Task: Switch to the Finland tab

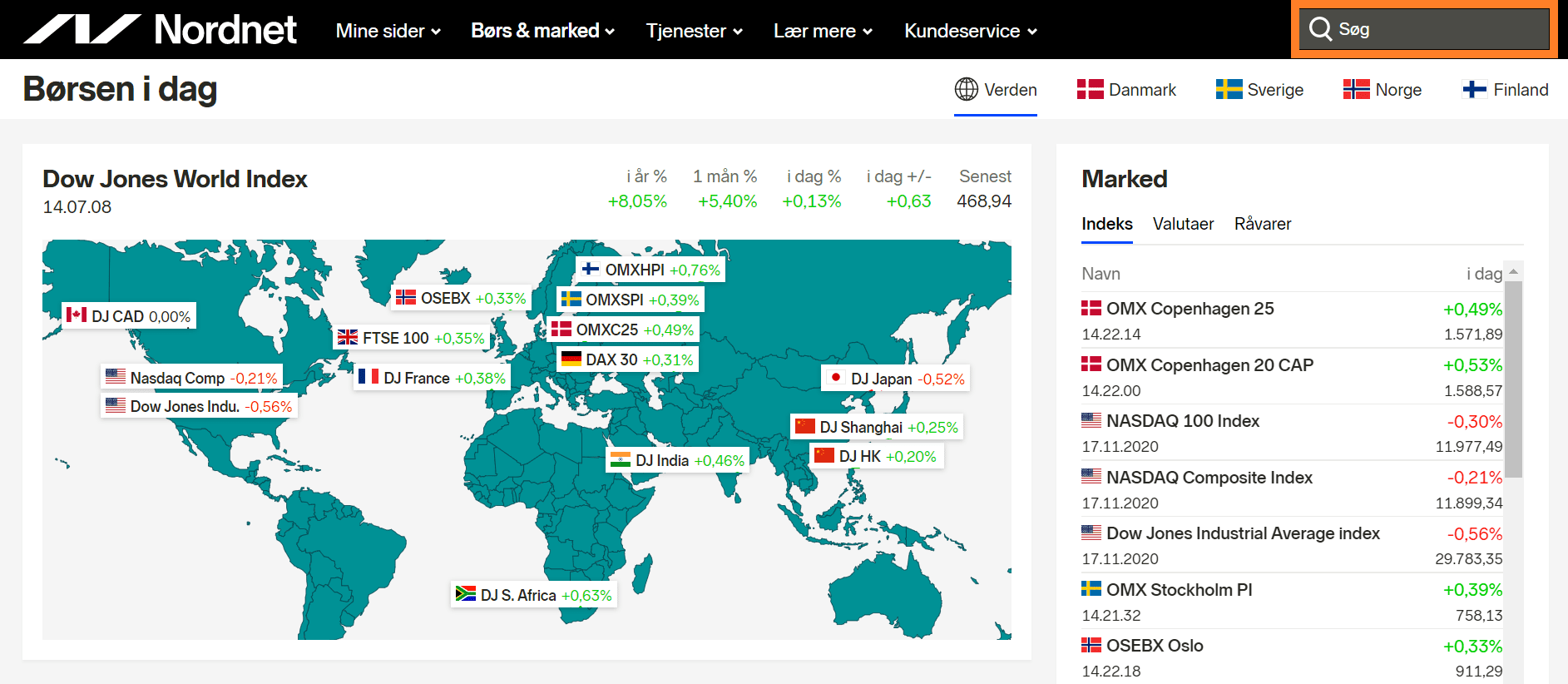Action: (x=1506, y=90)
